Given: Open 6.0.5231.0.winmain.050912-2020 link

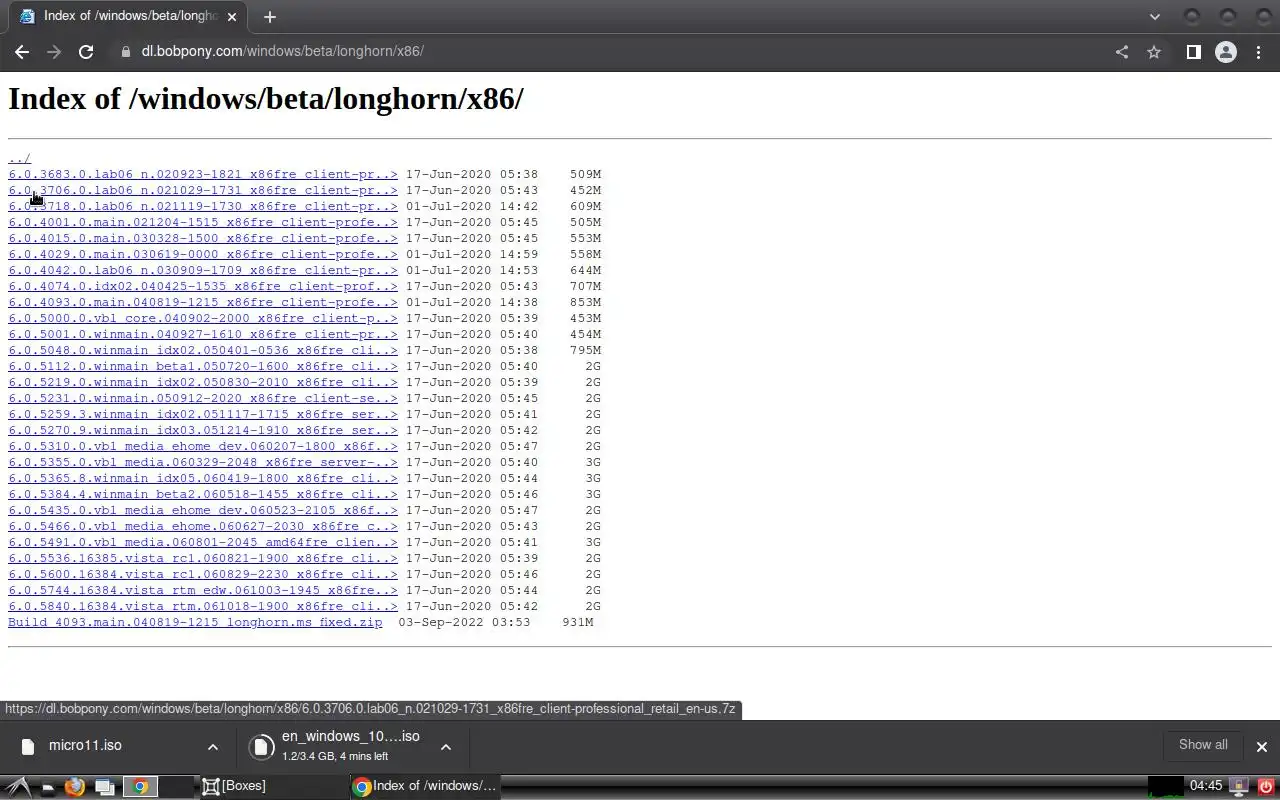Looking at the screenshot, I should tap(203, 398).
